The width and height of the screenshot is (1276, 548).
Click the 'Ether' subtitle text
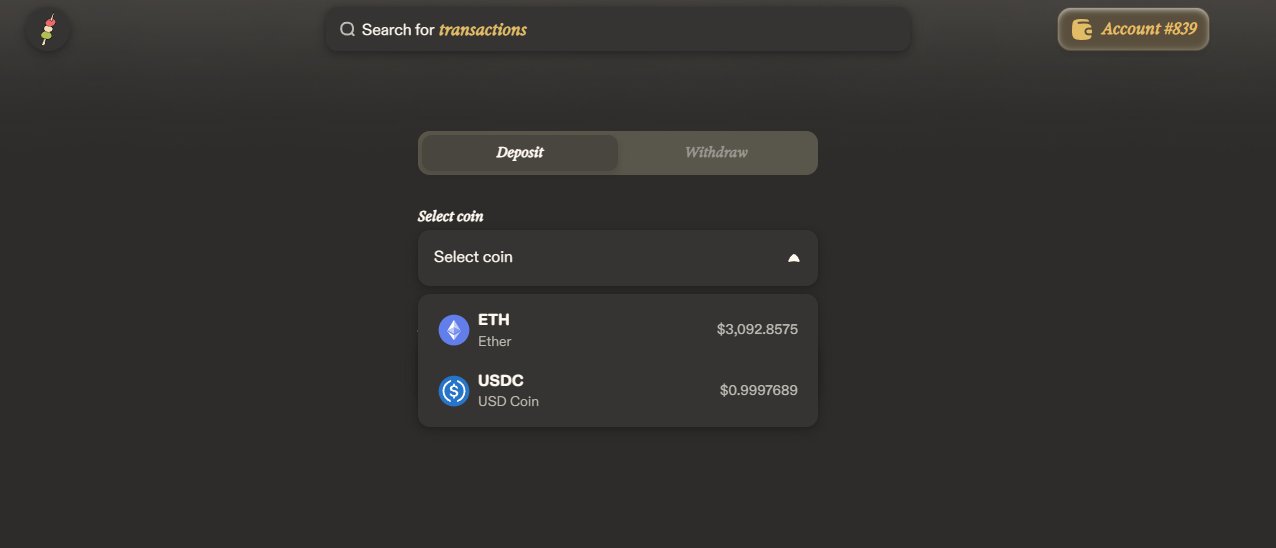click(494, 342)
